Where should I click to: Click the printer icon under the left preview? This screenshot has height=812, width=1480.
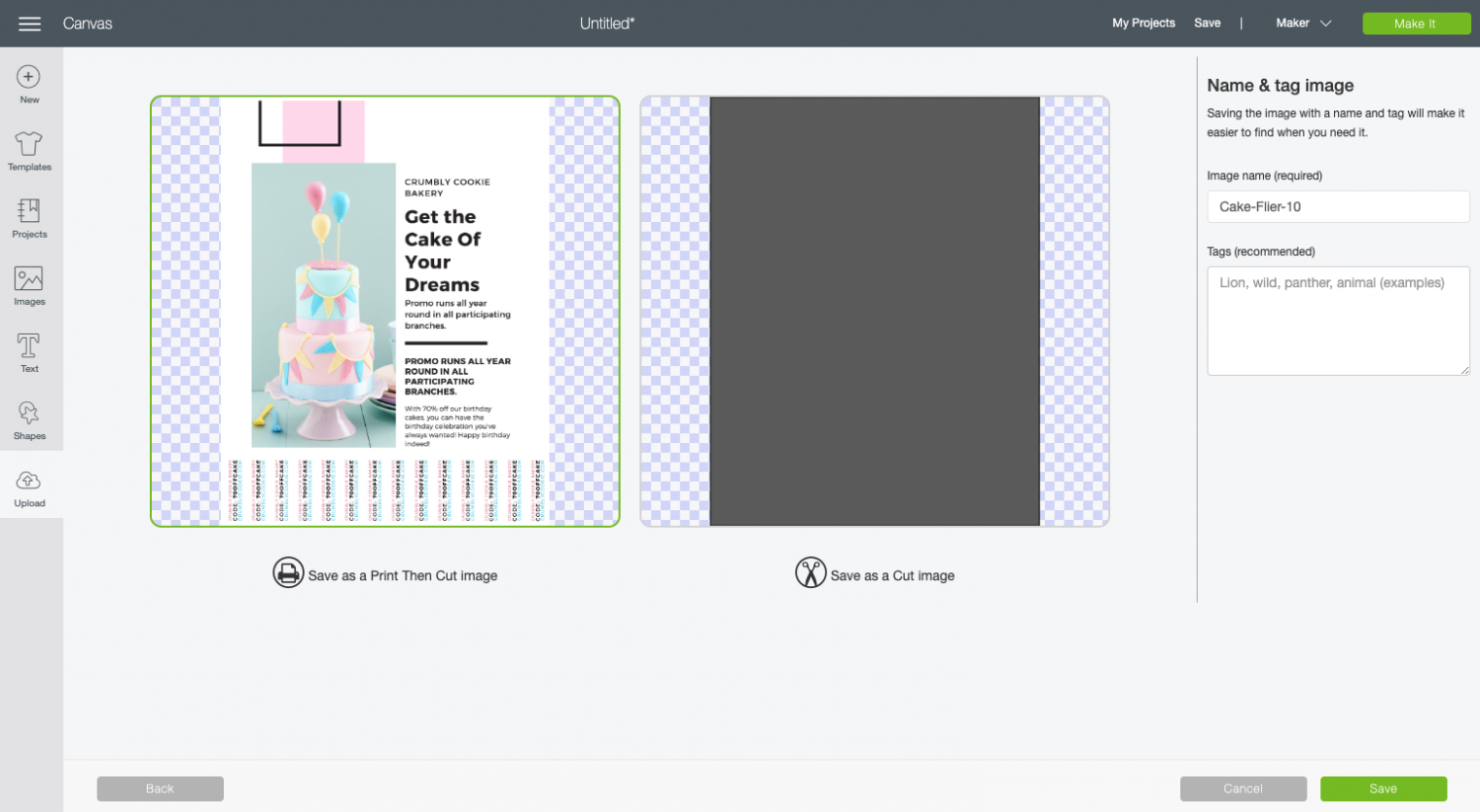tap(288, 572)
